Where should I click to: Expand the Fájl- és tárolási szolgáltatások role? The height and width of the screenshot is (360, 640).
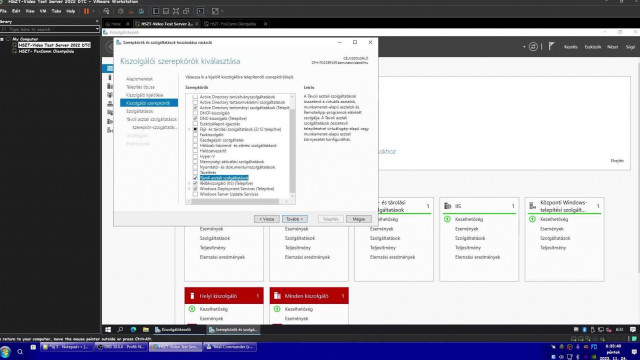[189, 129]
